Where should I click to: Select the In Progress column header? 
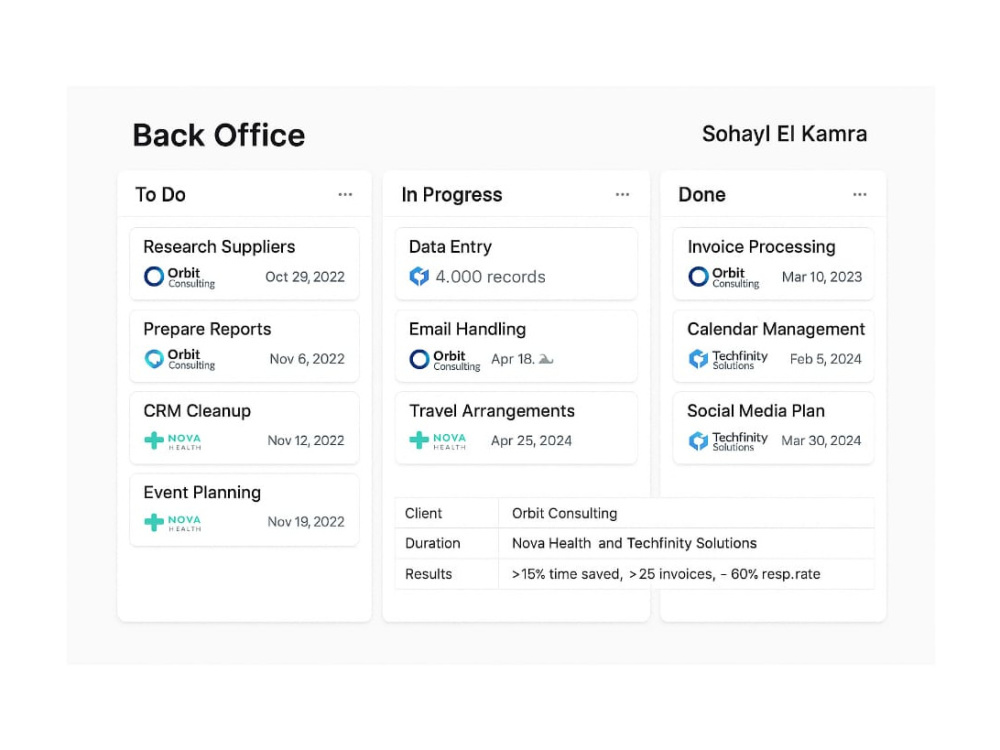[x=452, y=195]
